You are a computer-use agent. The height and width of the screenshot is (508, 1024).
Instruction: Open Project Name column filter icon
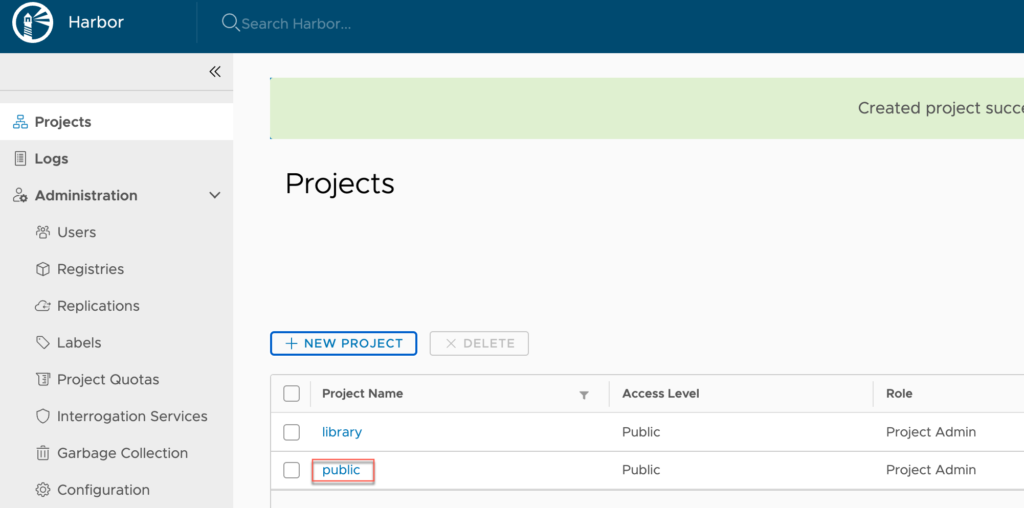(584, 395)
